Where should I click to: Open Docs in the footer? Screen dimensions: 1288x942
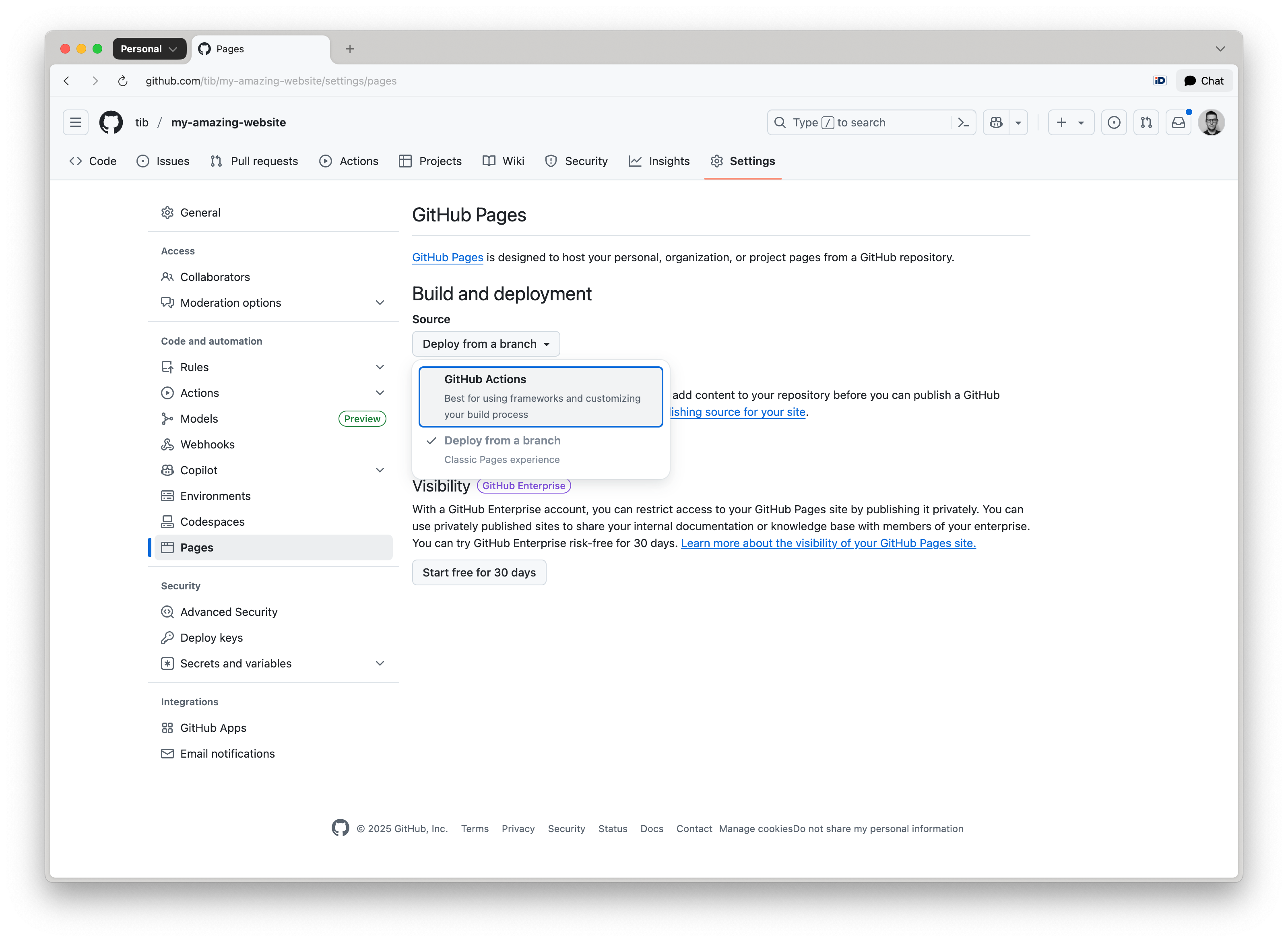click(x=652, y=829)
